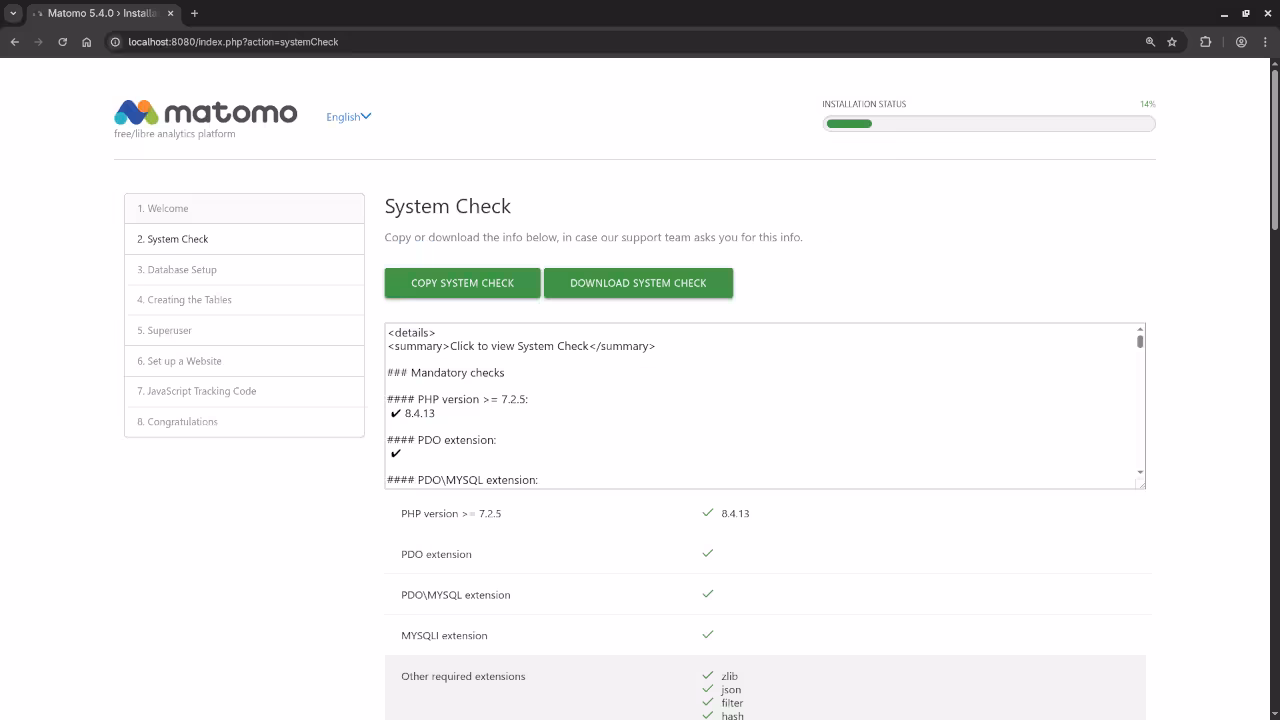Open a new browser tab
This screenshot has height=720, width=1280.
pyautogui.click(x=194, y=13)
